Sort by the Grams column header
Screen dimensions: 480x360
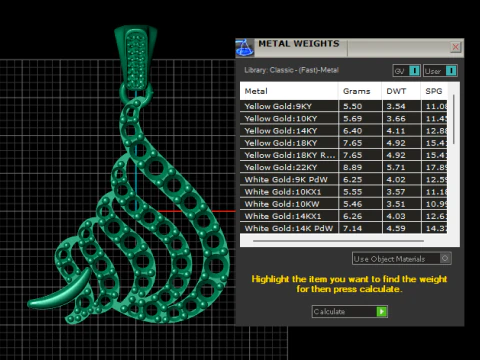tap(360, 91)
